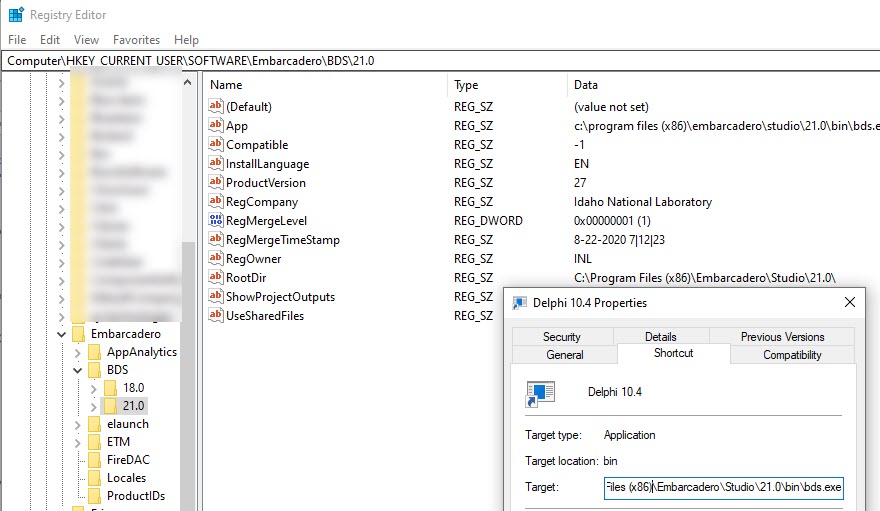Click the 18.0 folder icon
Viewport: 880px width, 511px height.
(111, 388)
